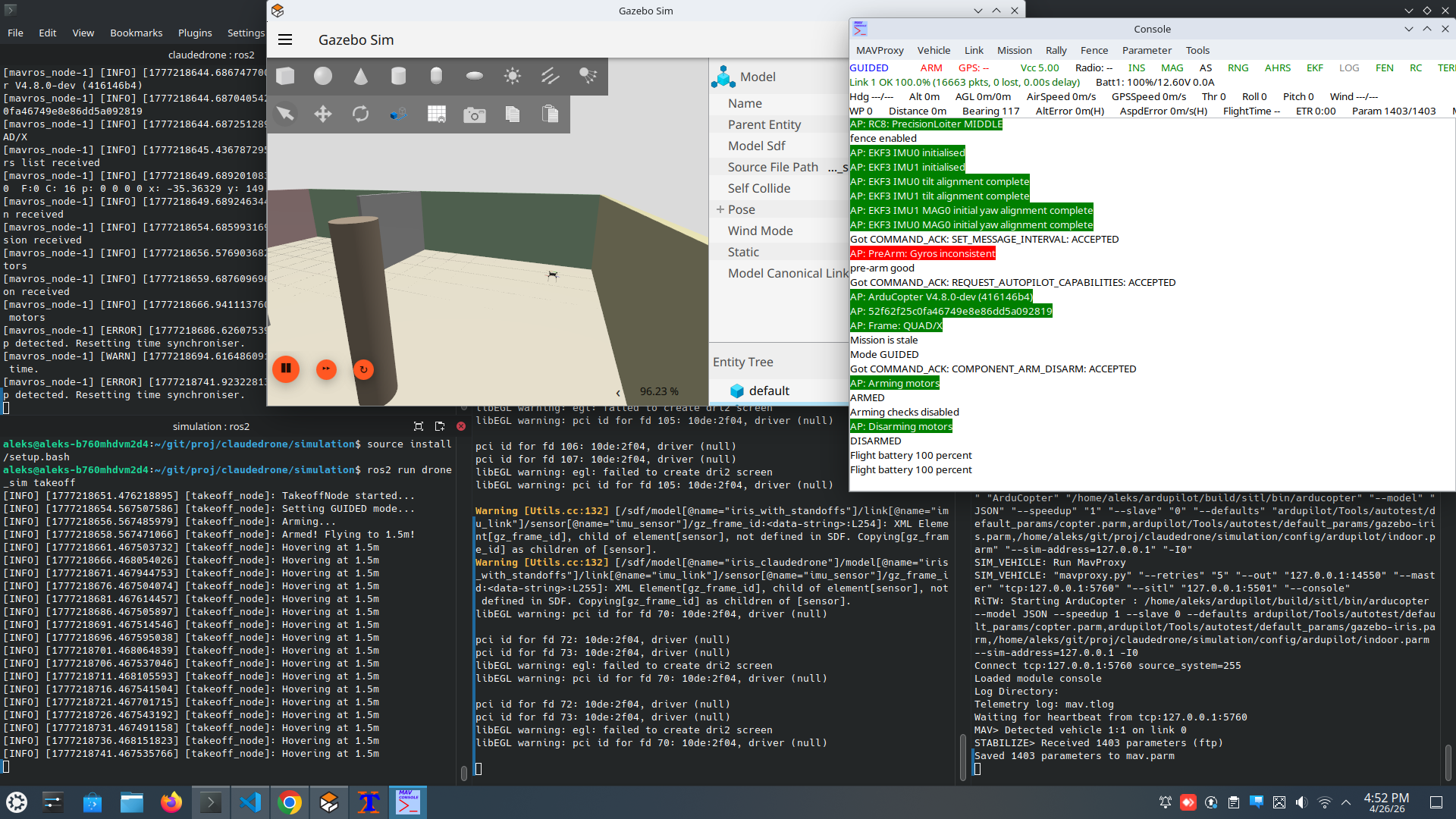
Task: Maximize the simulation : ros2 terminal pane
Action: (419, 426)
